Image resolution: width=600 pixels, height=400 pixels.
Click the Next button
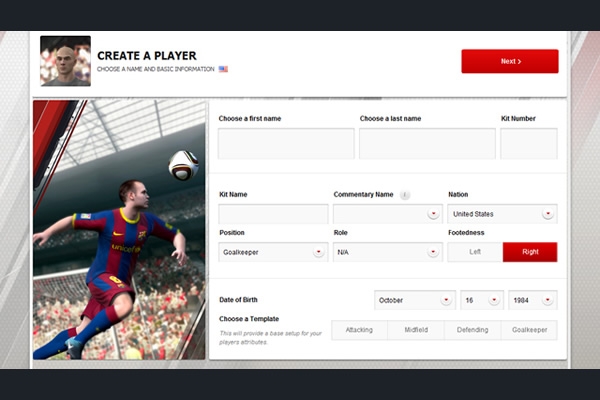pos(510,61)
